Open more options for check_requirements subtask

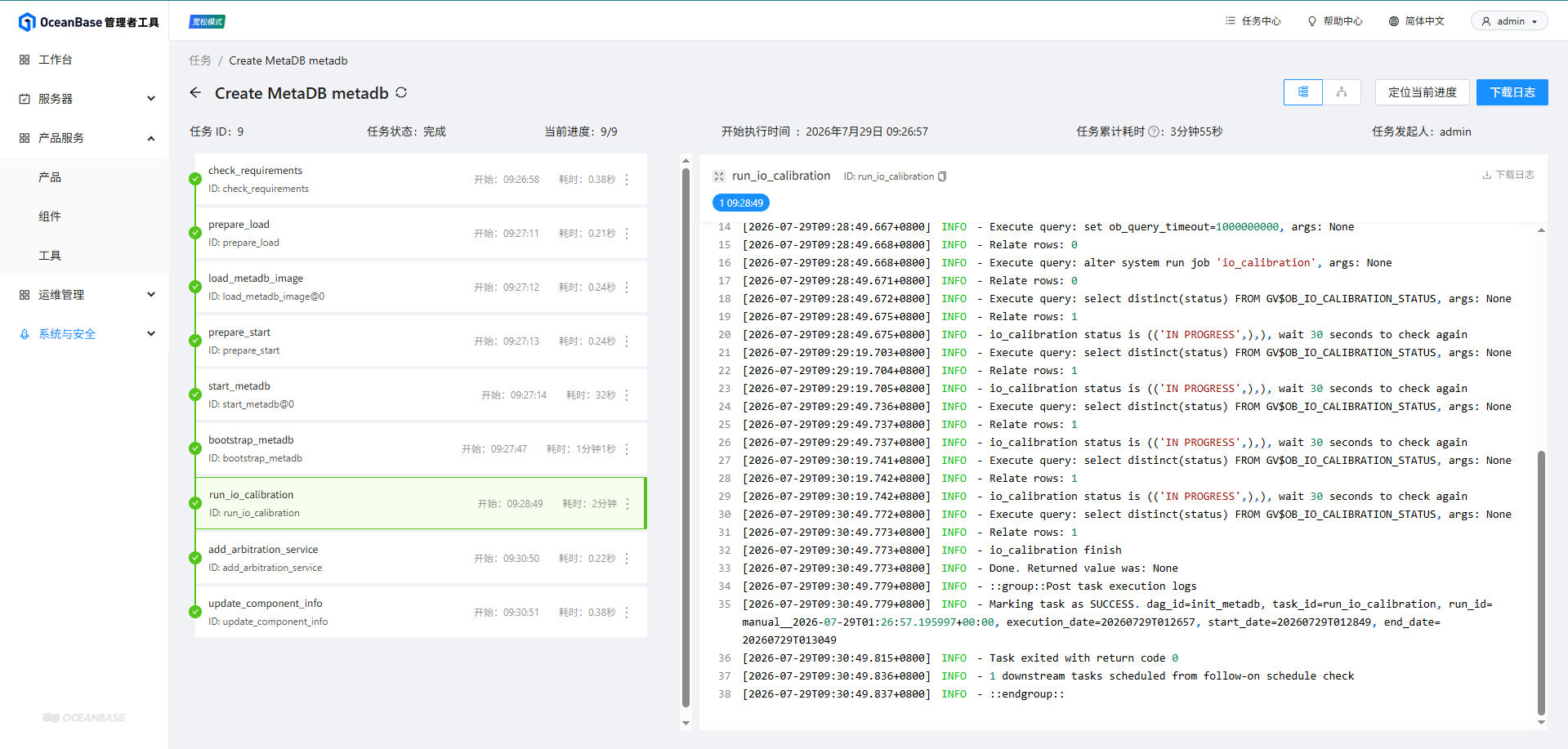click(x=627, y=180)
